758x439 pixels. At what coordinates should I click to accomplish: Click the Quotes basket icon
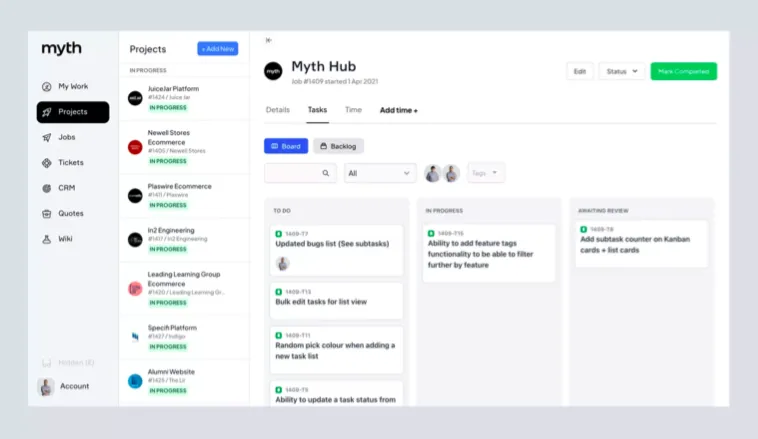point(46,214)
